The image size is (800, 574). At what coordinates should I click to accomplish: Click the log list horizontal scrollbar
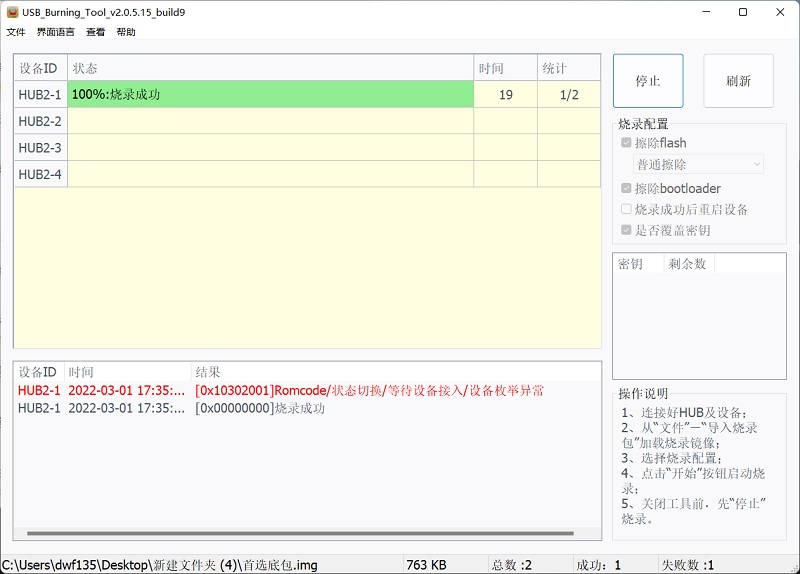301,534
